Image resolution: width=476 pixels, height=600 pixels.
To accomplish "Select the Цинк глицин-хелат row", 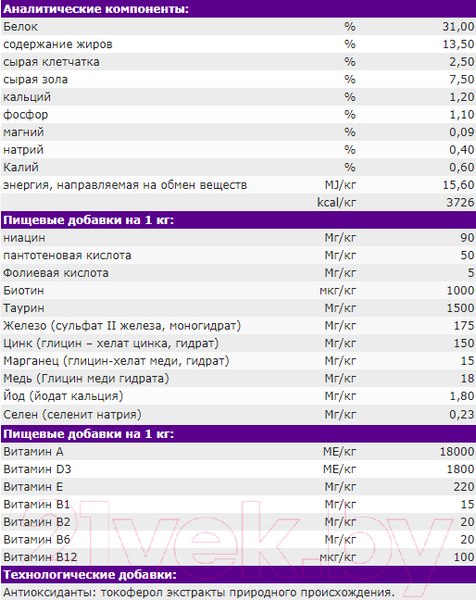I will tap(238, 343).
